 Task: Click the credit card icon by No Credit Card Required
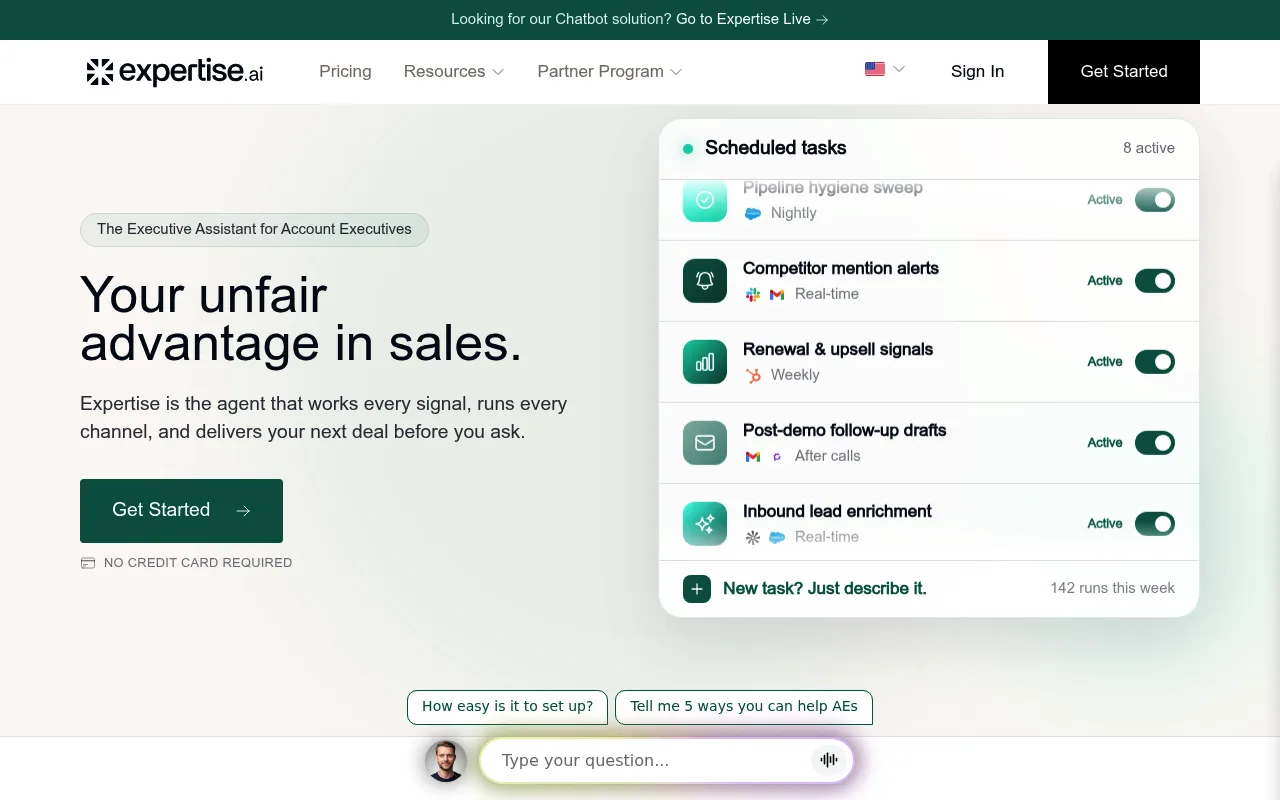pos(88,563)
